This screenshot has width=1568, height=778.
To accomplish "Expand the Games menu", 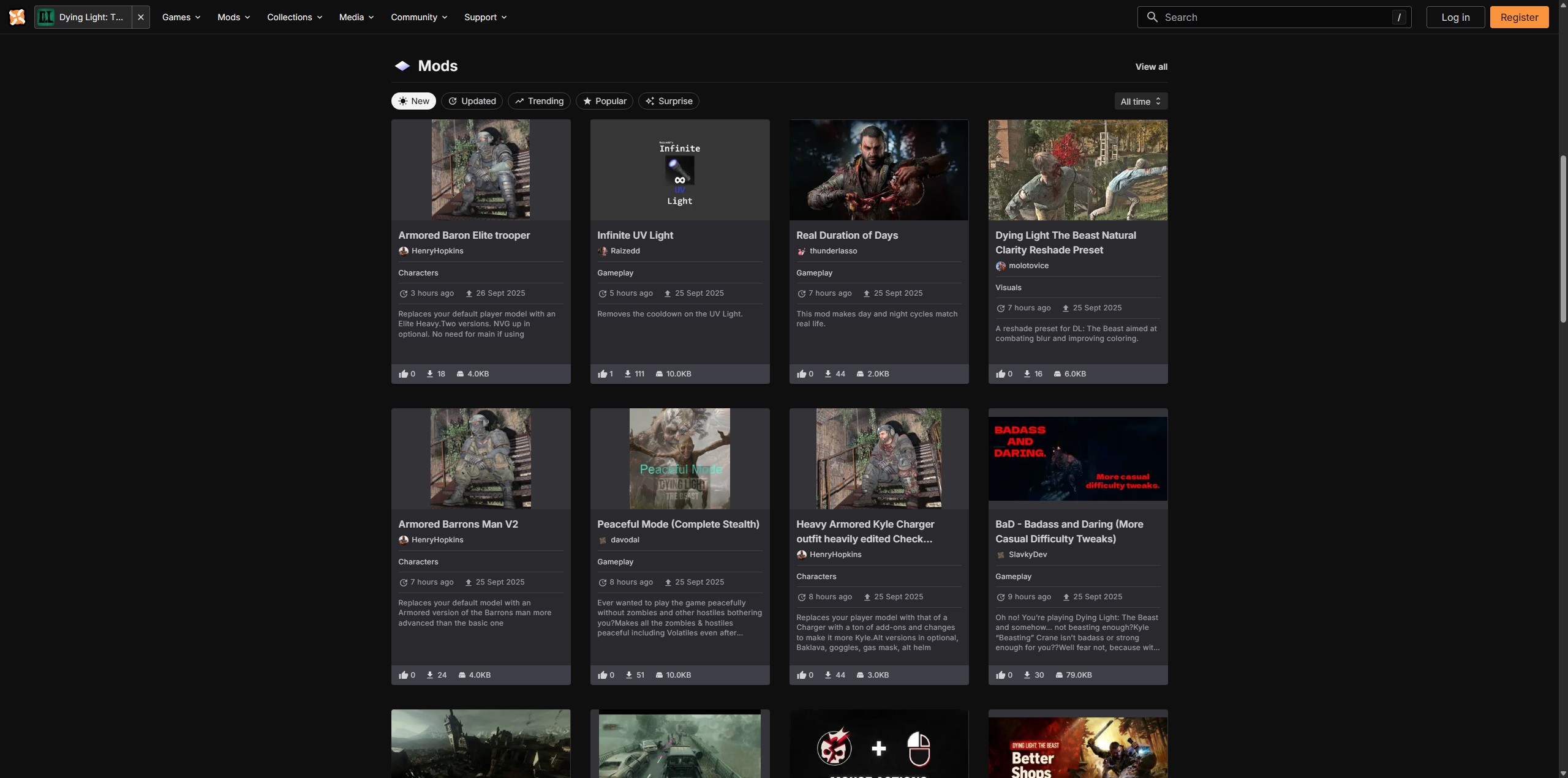I will click(x=181, y=17).
